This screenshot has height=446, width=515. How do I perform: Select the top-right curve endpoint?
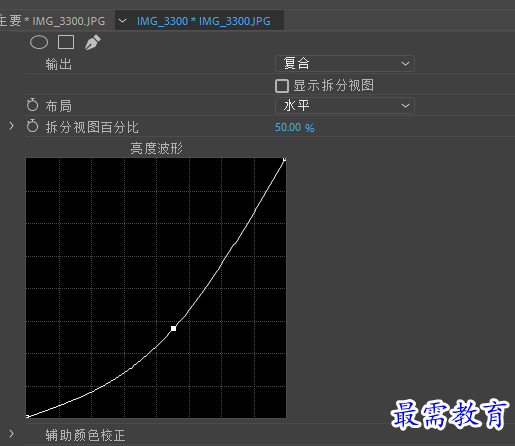point(284,160)
